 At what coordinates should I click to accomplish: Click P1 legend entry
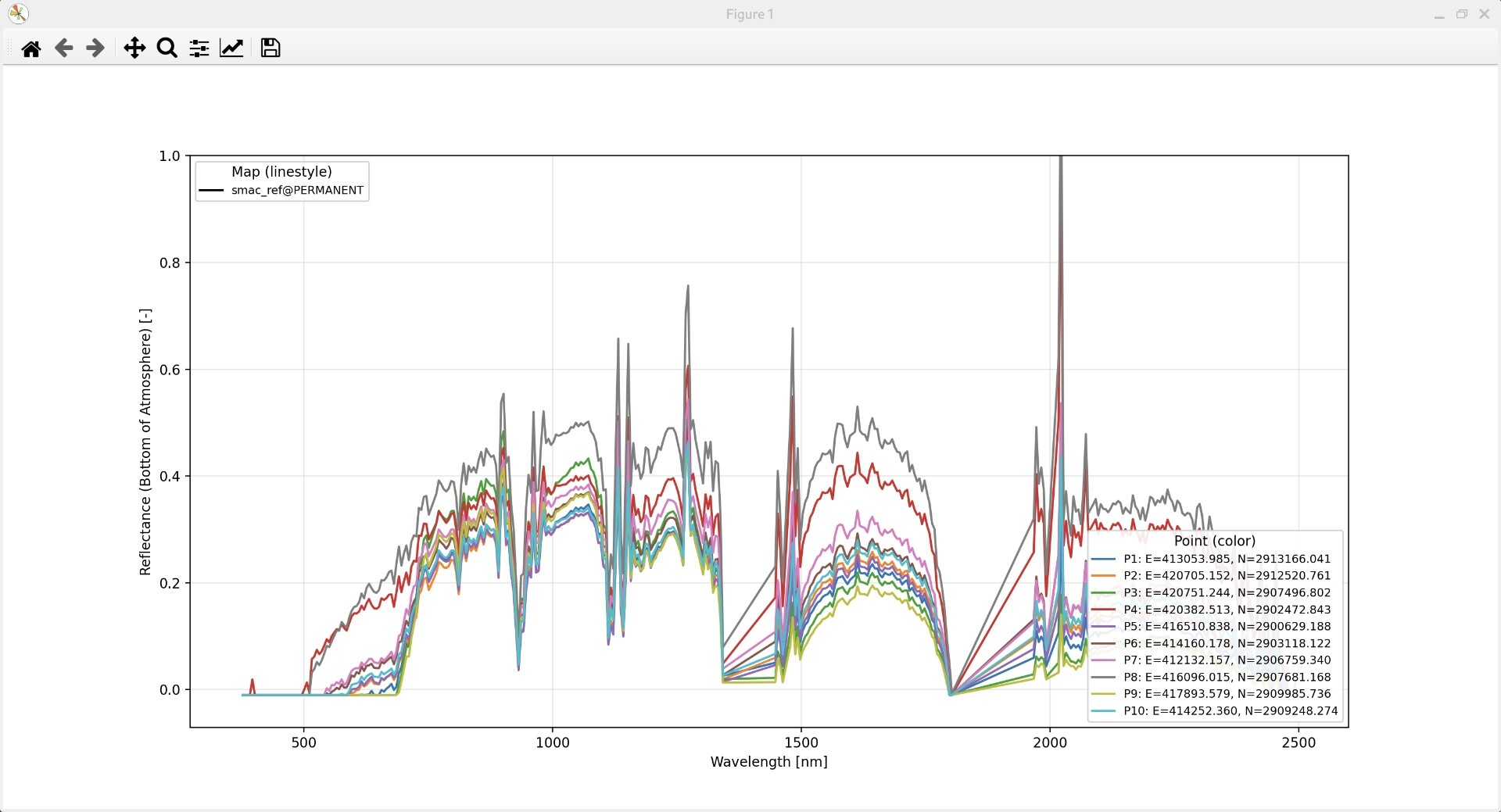coord(1226,559)
